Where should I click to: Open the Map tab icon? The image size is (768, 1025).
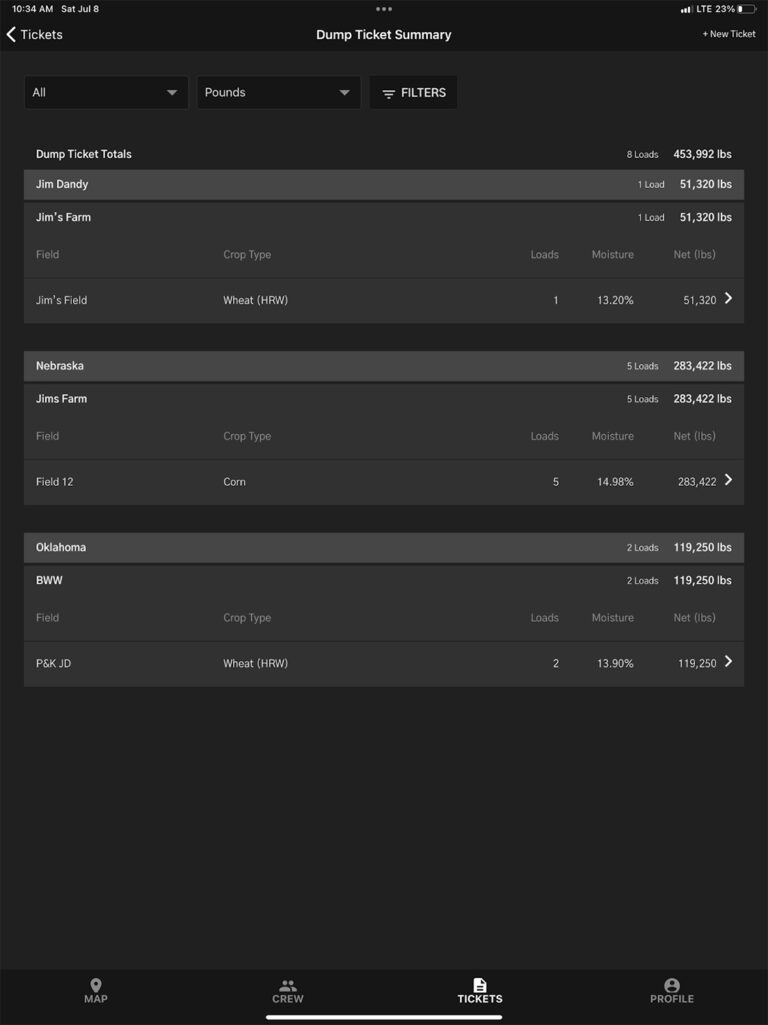click(96, 985)
